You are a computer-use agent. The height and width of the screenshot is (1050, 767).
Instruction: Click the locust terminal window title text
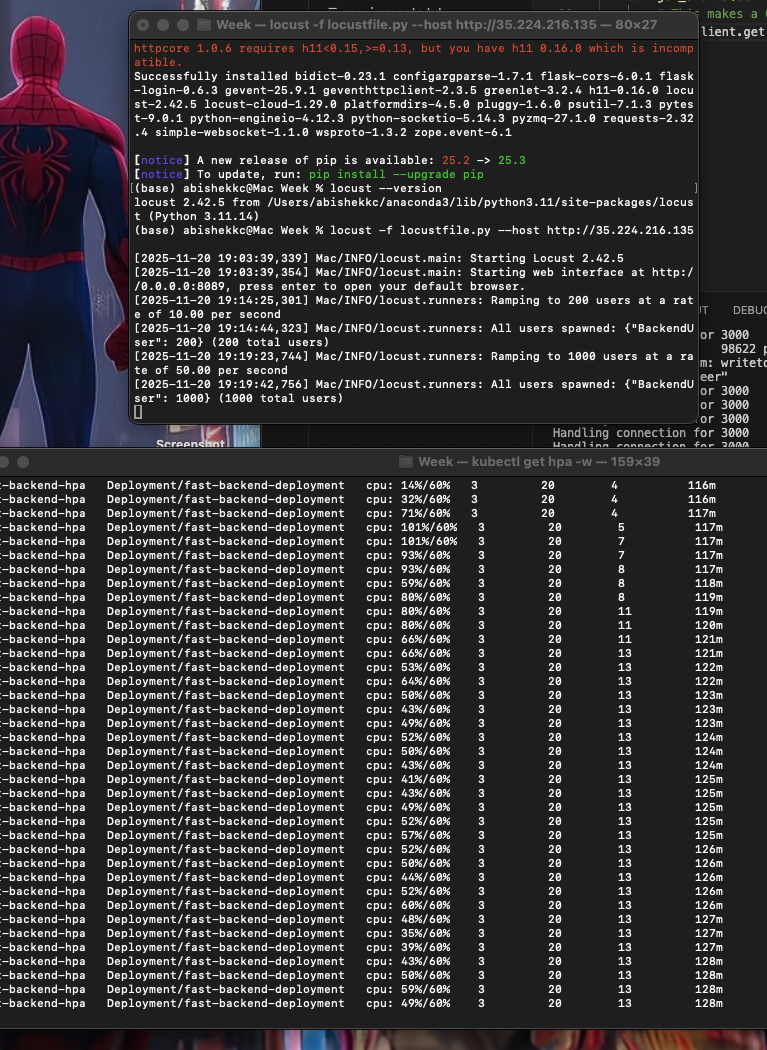click(x=437, y=25)
